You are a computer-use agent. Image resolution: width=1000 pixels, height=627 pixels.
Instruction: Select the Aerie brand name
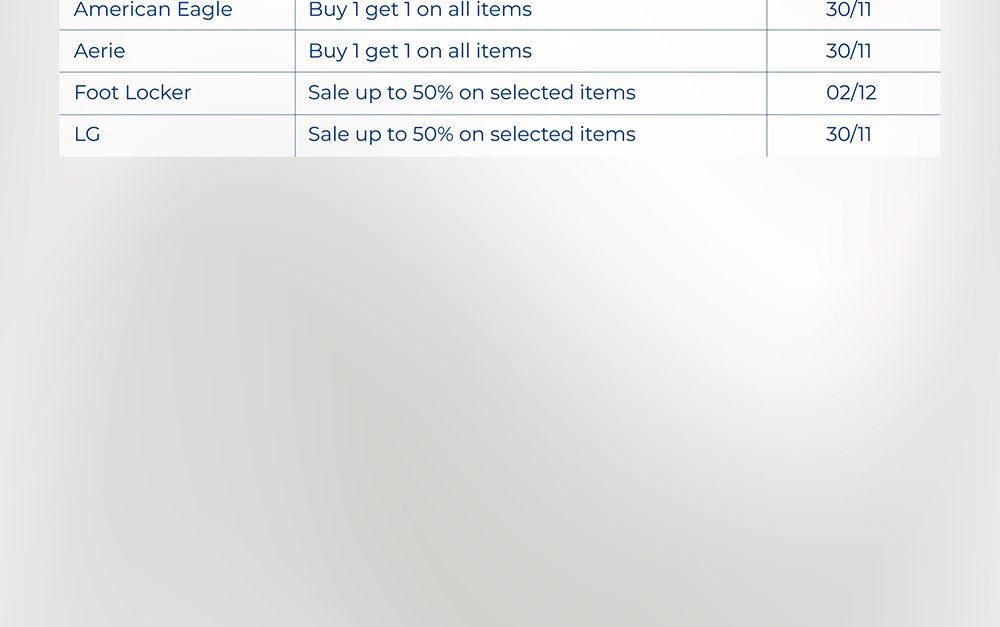[x=100, y=51]
